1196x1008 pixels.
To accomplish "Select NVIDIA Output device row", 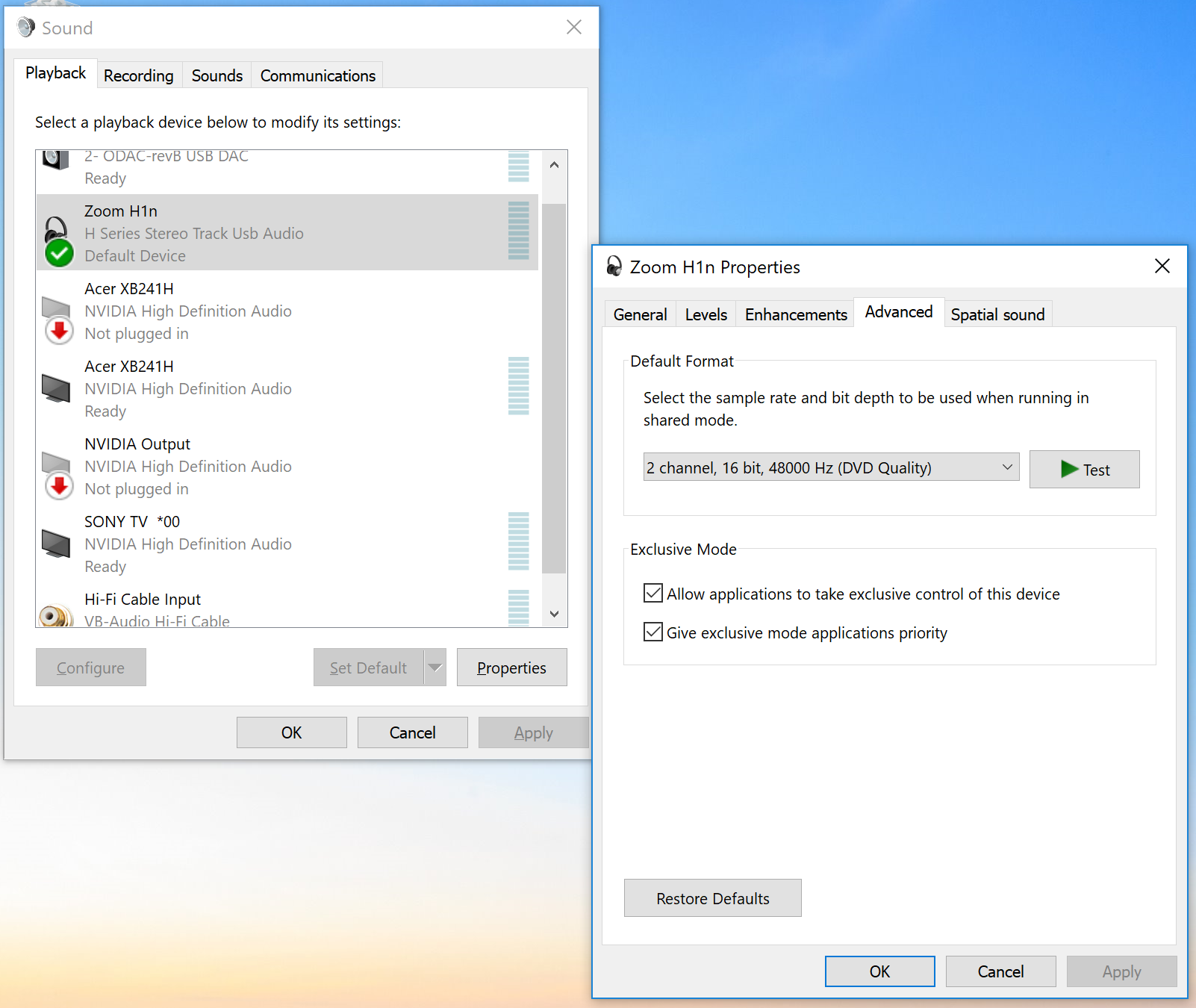I will coord(287,466).
